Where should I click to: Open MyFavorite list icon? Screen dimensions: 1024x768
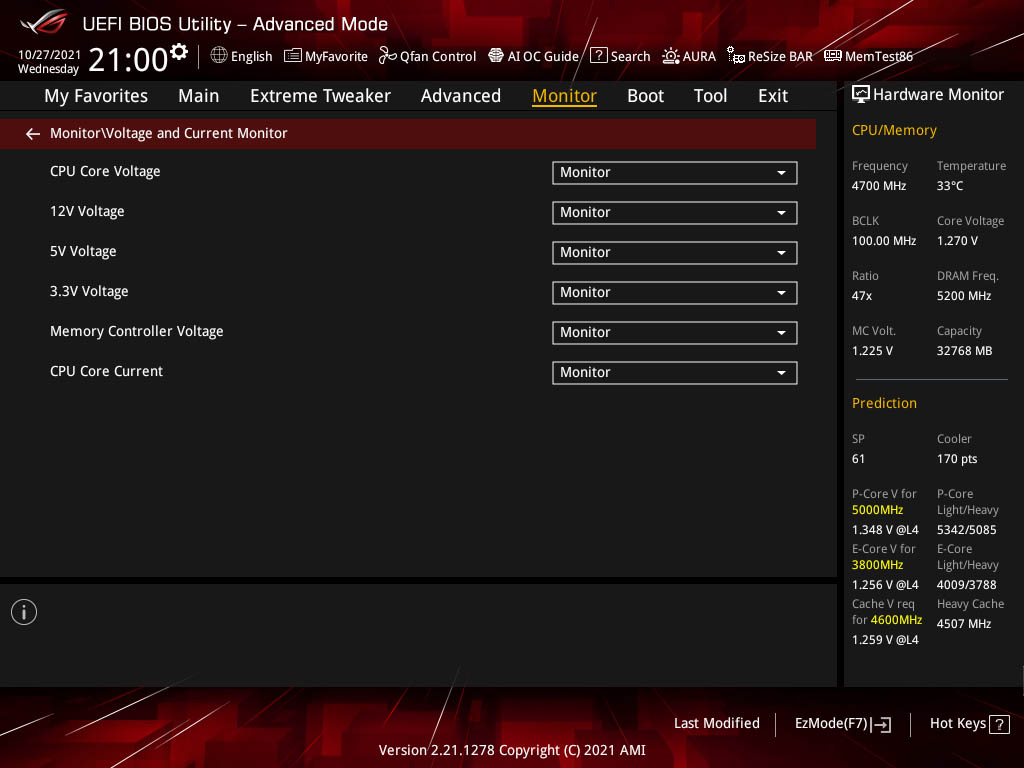(x=293, y=56)
